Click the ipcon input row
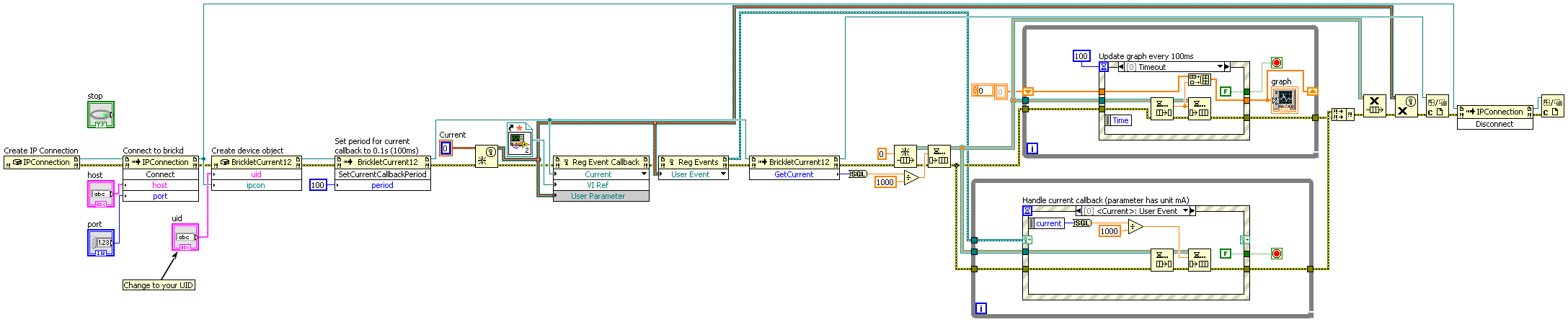 [x=257, y=185]
